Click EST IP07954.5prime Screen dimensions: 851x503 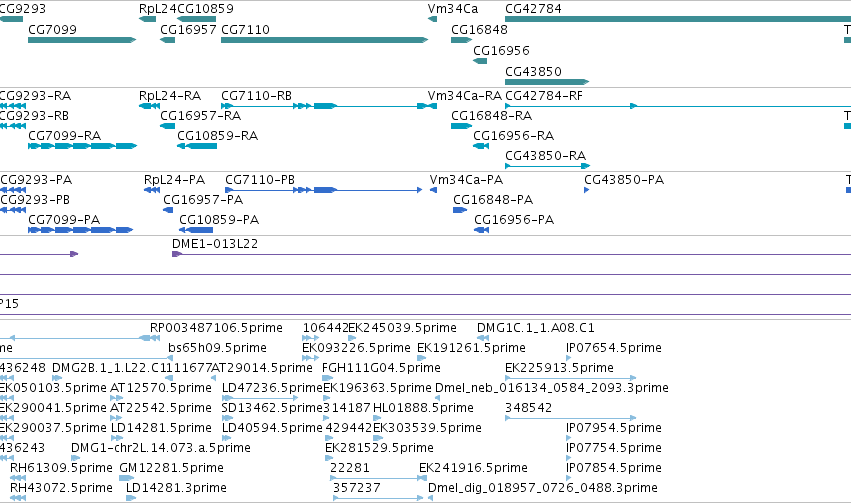(613, 428)
